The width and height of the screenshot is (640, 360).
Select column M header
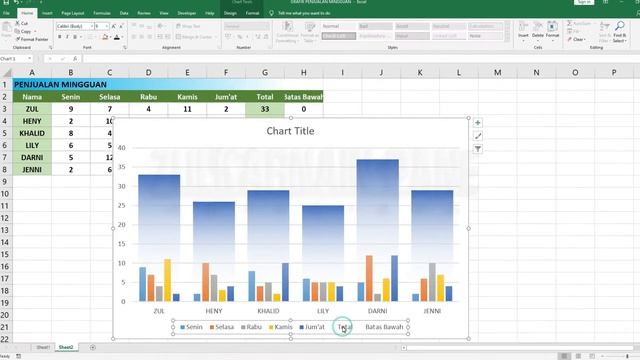pos(498,73)
